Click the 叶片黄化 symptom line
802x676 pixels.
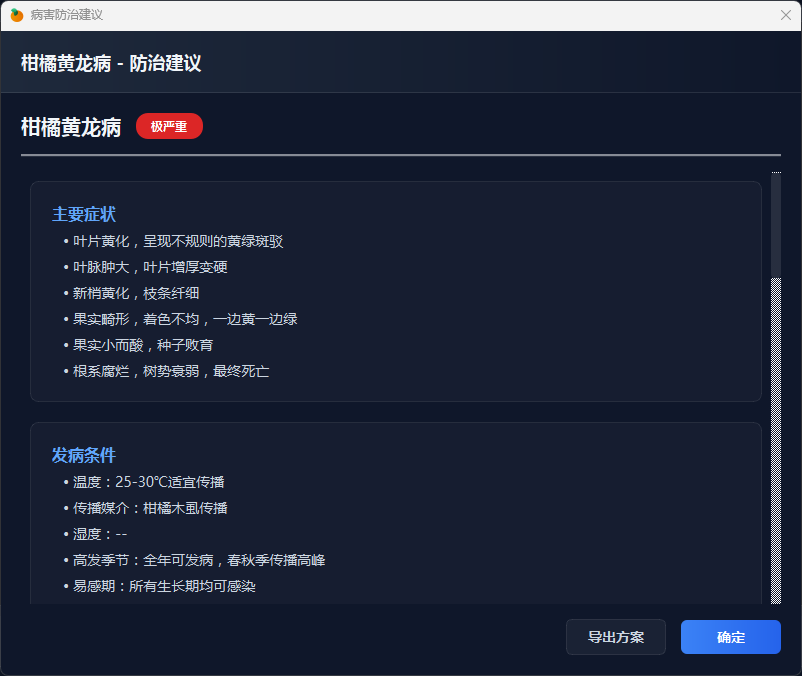coord(178,241)
